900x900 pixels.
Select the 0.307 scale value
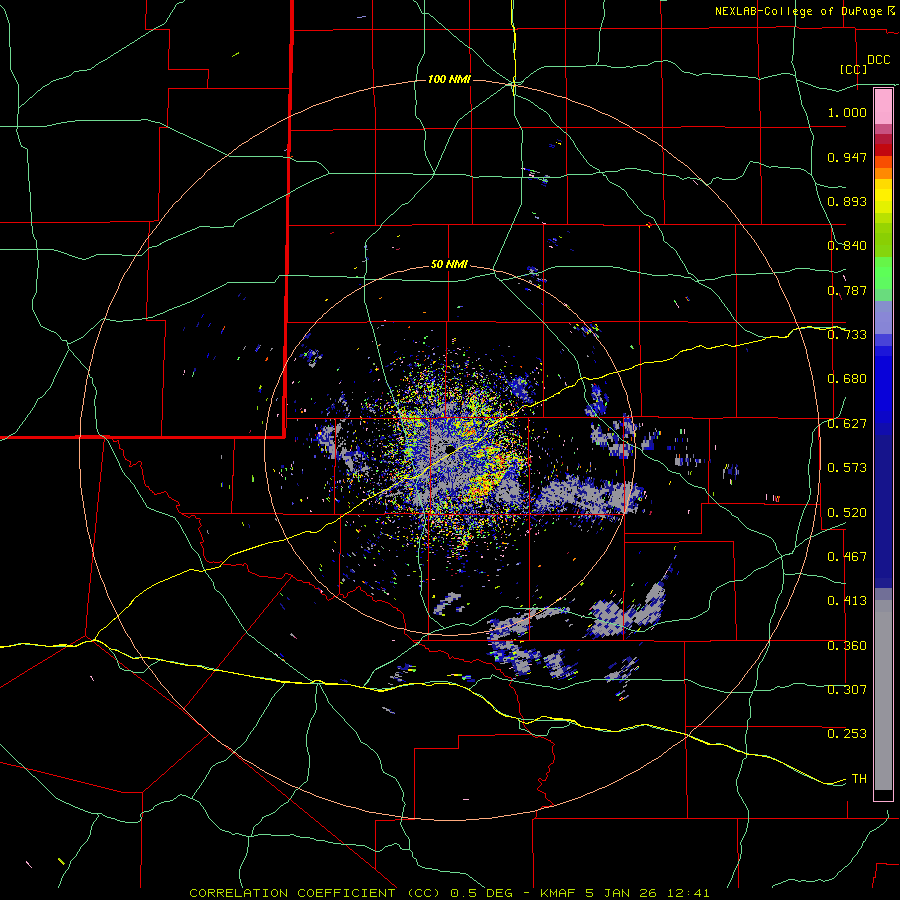pos(847,689)
